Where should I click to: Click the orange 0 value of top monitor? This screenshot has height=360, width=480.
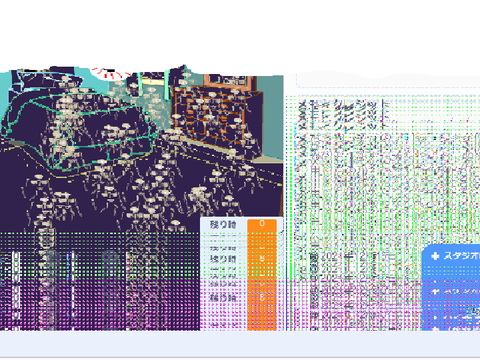click(262, 224)
